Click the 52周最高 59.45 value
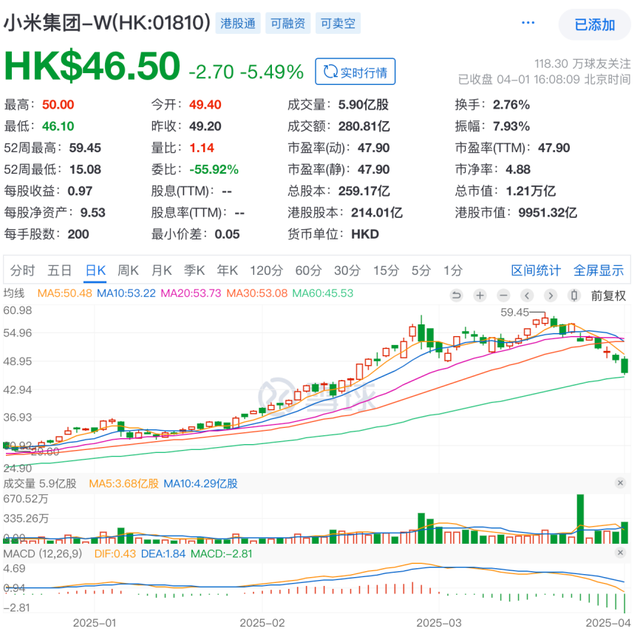Screen dimensions: 640x634 click(85, 148)
